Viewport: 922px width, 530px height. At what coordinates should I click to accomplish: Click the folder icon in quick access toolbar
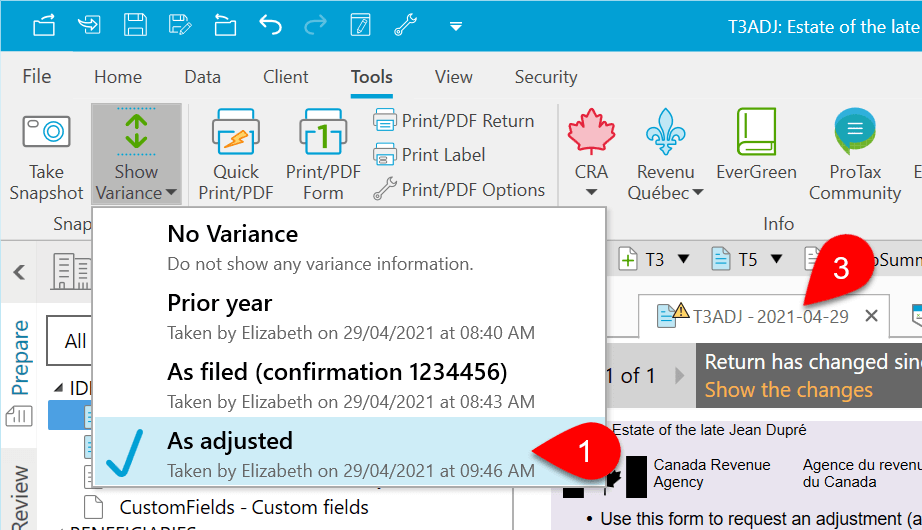click(x=225, y=25)
